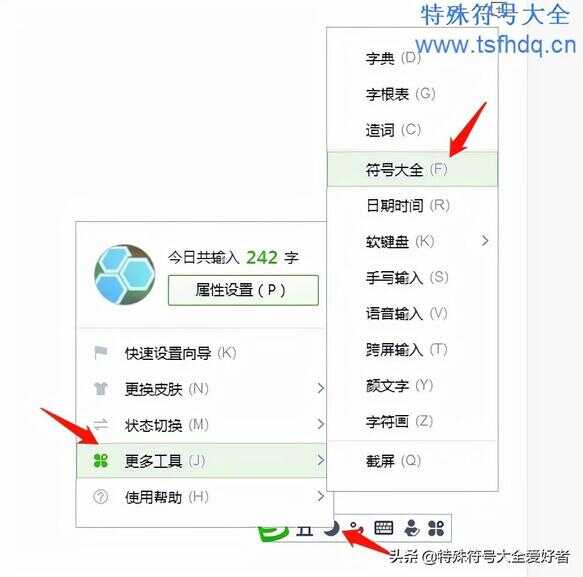Expand the 更换皮肤 submenu arrow
The width and height of the screenshot is (583, 577).
tap(320, 389)
